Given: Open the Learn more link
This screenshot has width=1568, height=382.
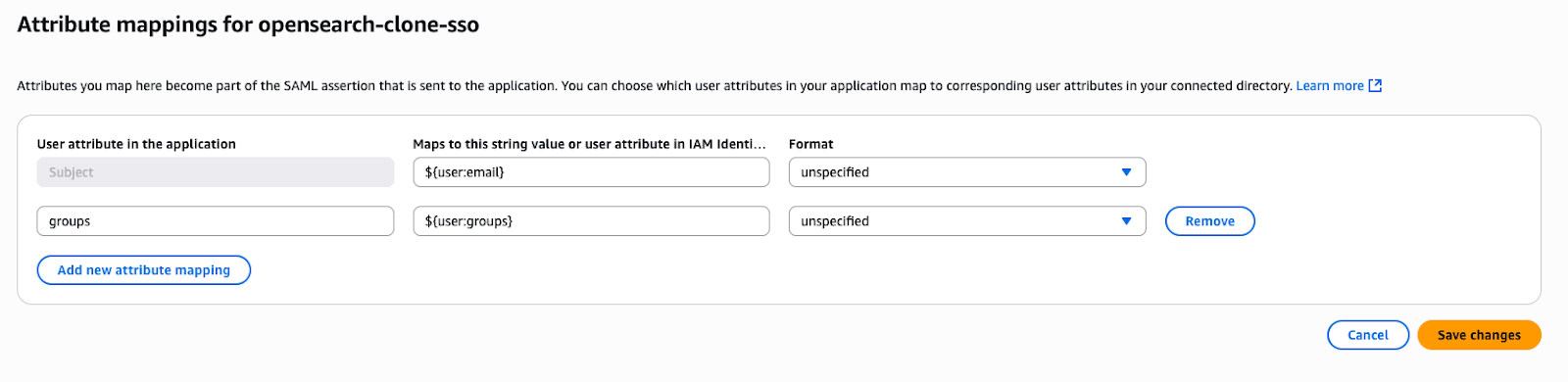Looking at the screenshot, I should coord(1330,86).
